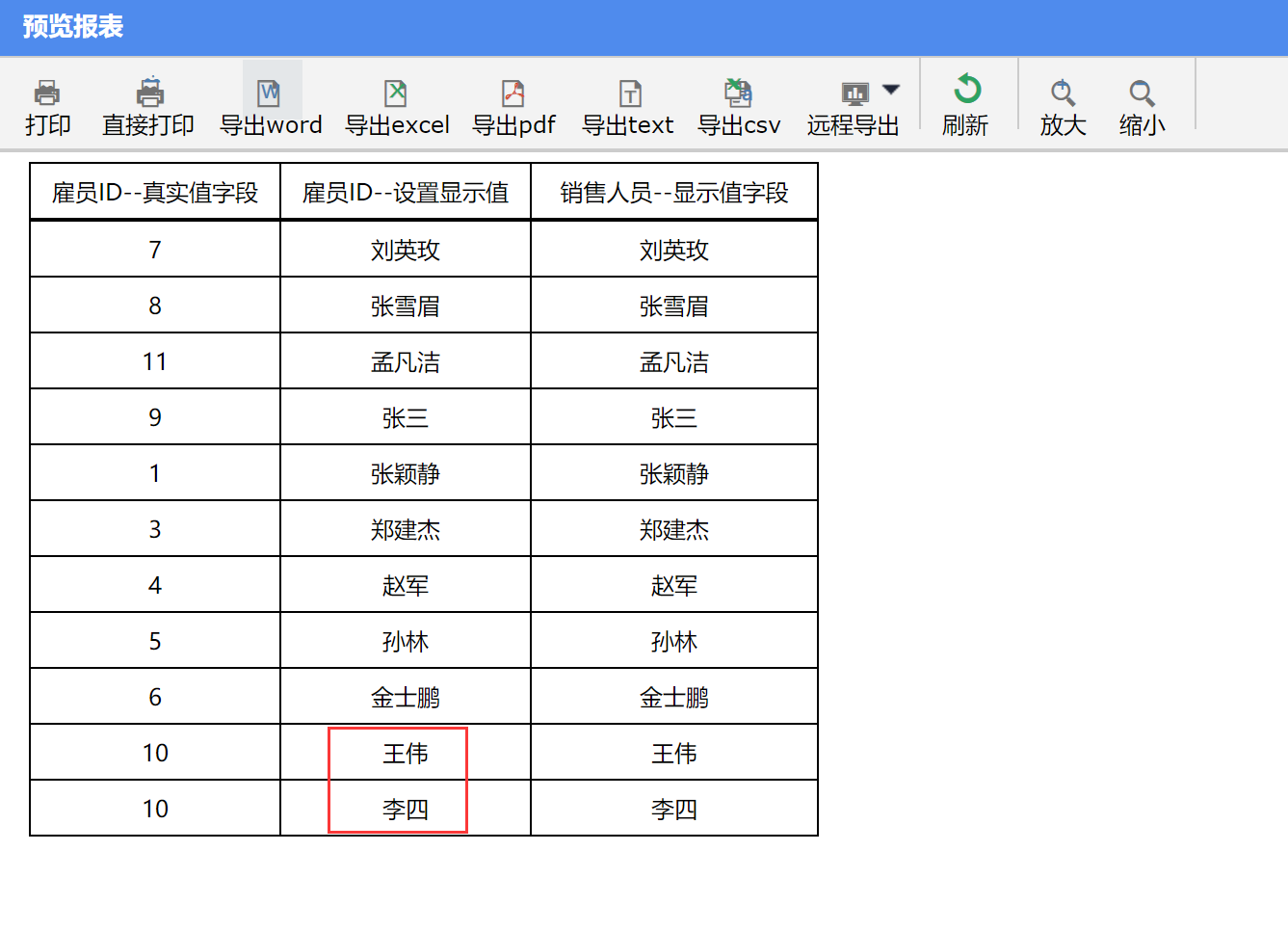Click the 预览报表 title text
This screenshot has height=931, width=1288.
[73, 27]
